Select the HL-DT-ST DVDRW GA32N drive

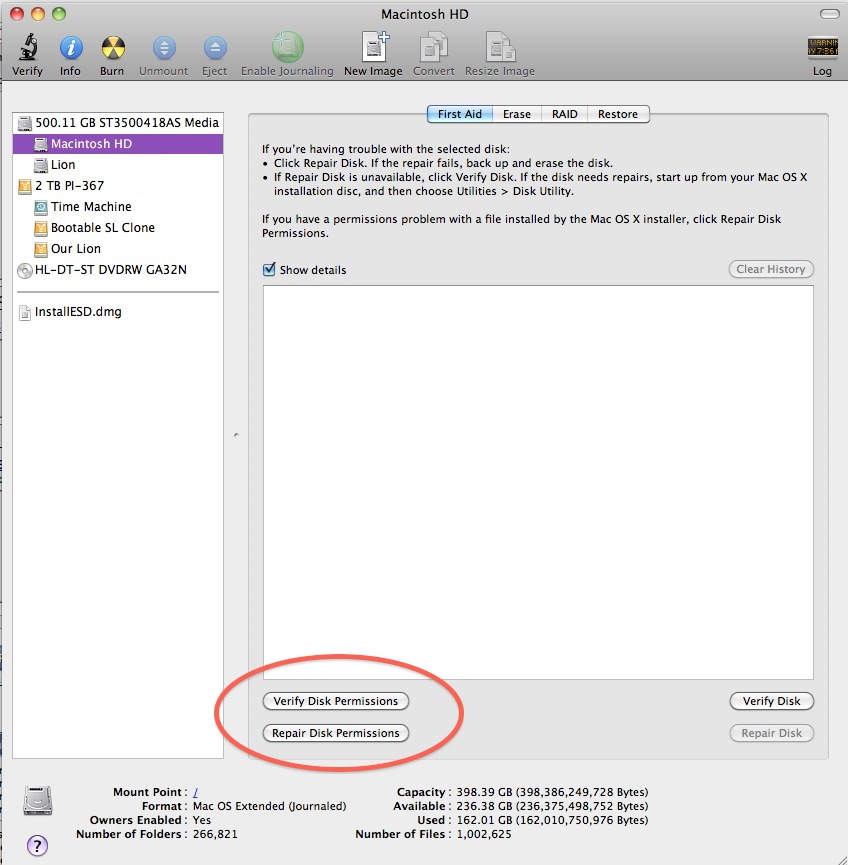point(118,269)
